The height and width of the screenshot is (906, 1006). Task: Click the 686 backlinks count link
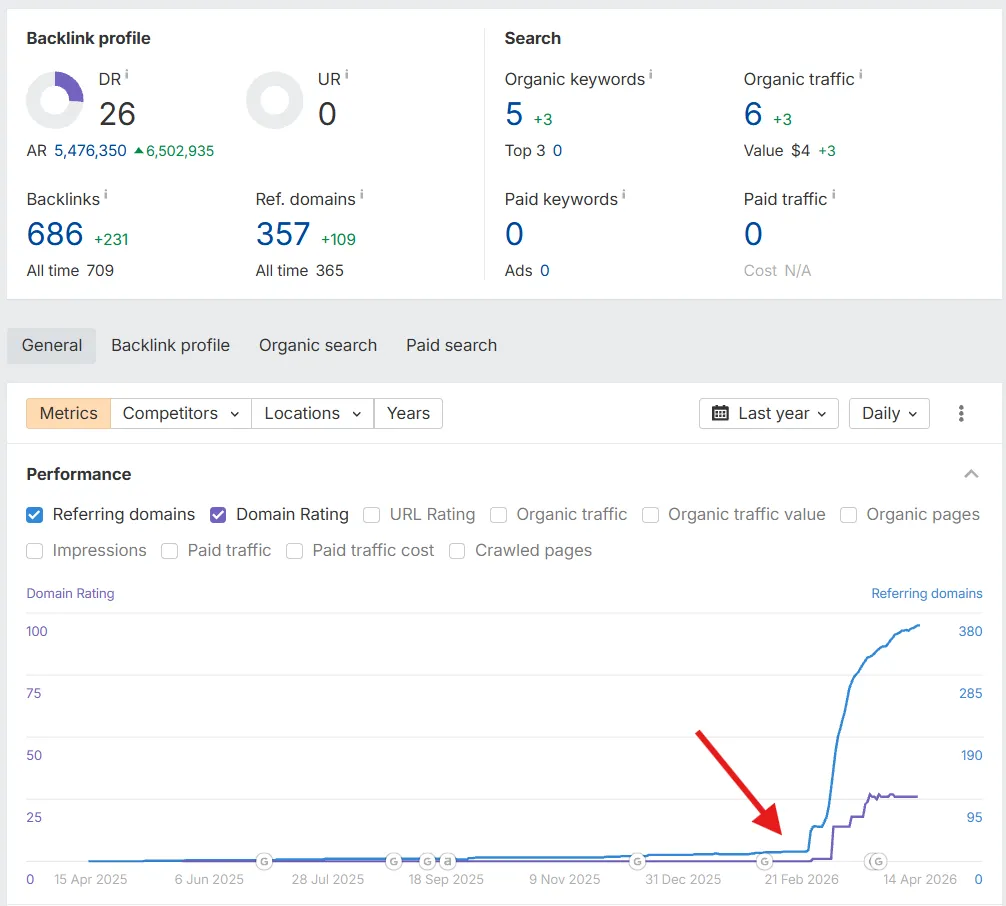pyautogui.click(x=55, y=234)
